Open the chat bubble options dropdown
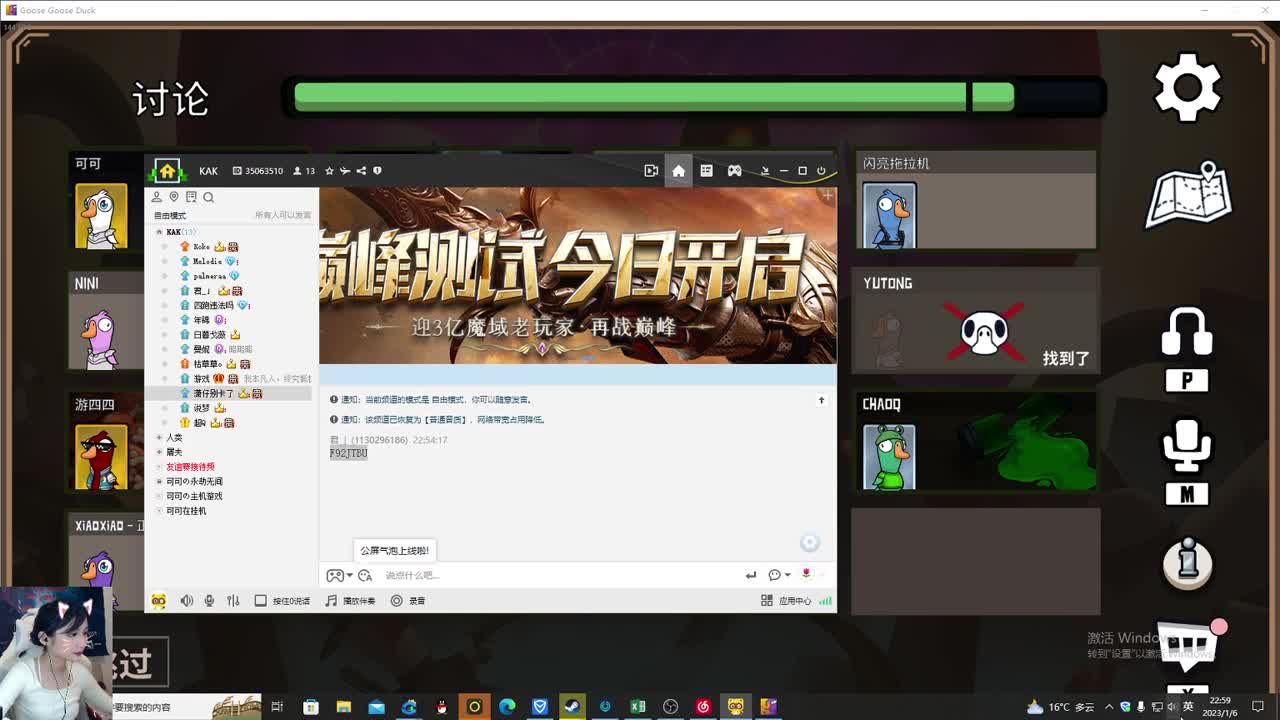The width and height of the screenshot is (1280, 720). (779, 575)
